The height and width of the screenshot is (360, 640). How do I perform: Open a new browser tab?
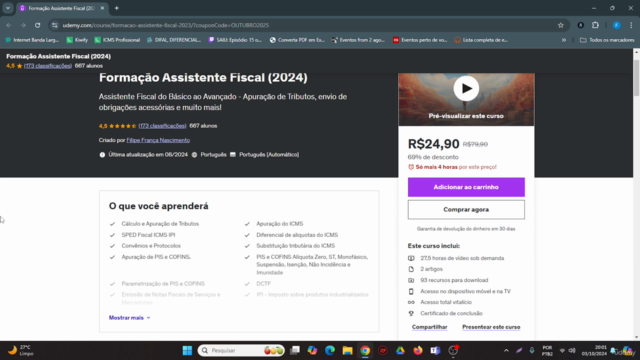click(117, 8)
